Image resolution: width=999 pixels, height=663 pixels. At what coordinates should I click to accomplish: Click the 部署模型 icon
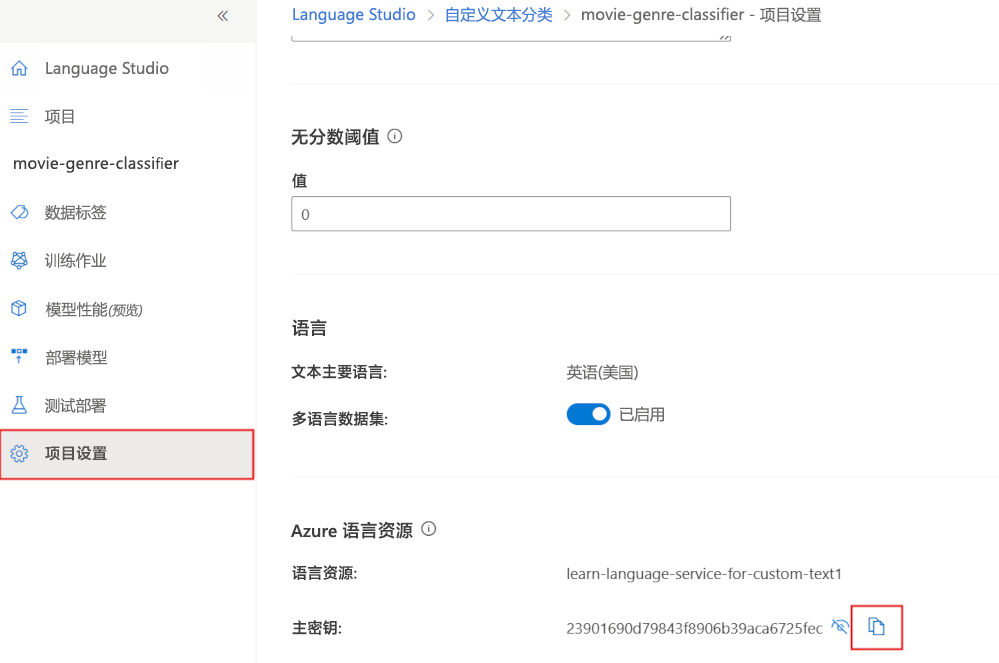[x=19, y=356]
